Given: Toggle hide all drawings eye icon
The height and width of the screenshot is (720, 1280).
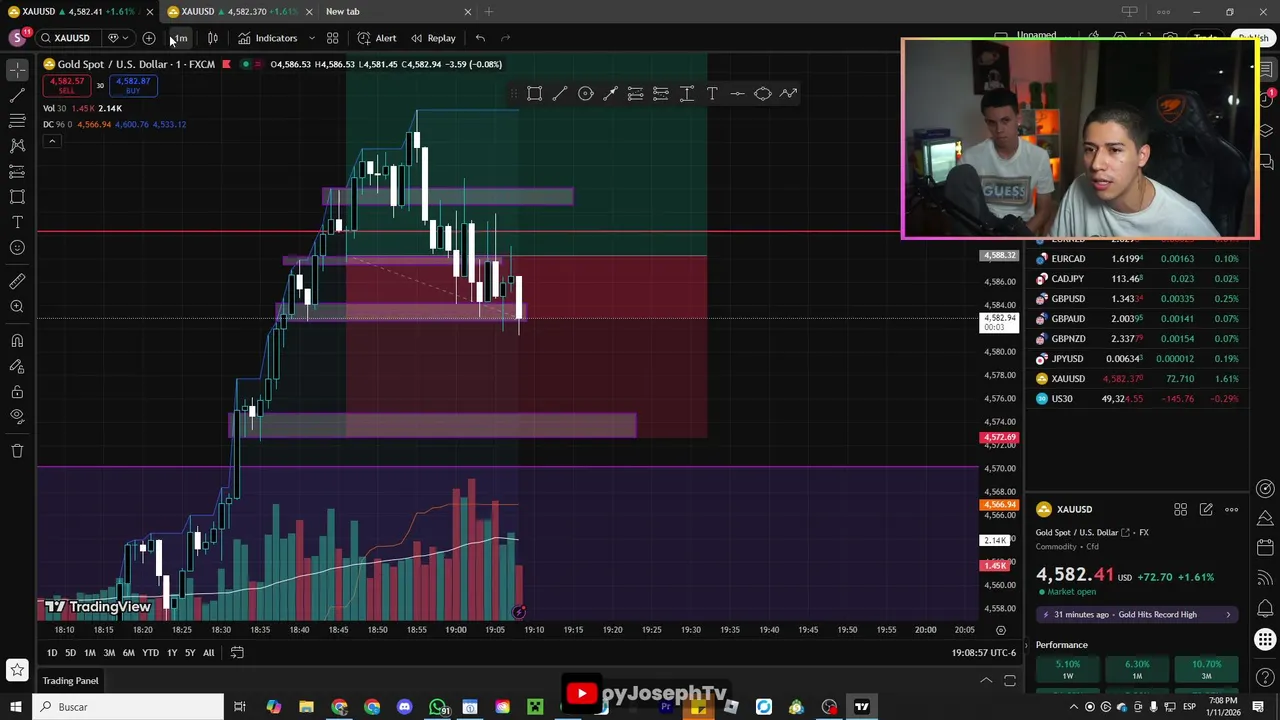Looking at the screenshot, I should pyautogui.click(x=17, y=417).
